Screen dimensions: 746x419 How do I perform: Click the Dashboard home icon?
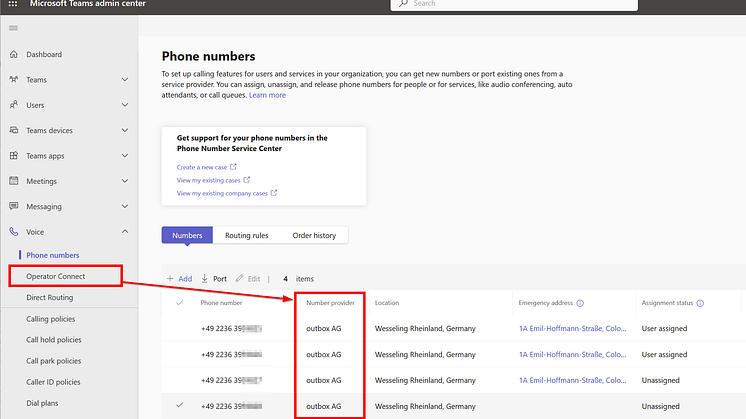(14, 54)
